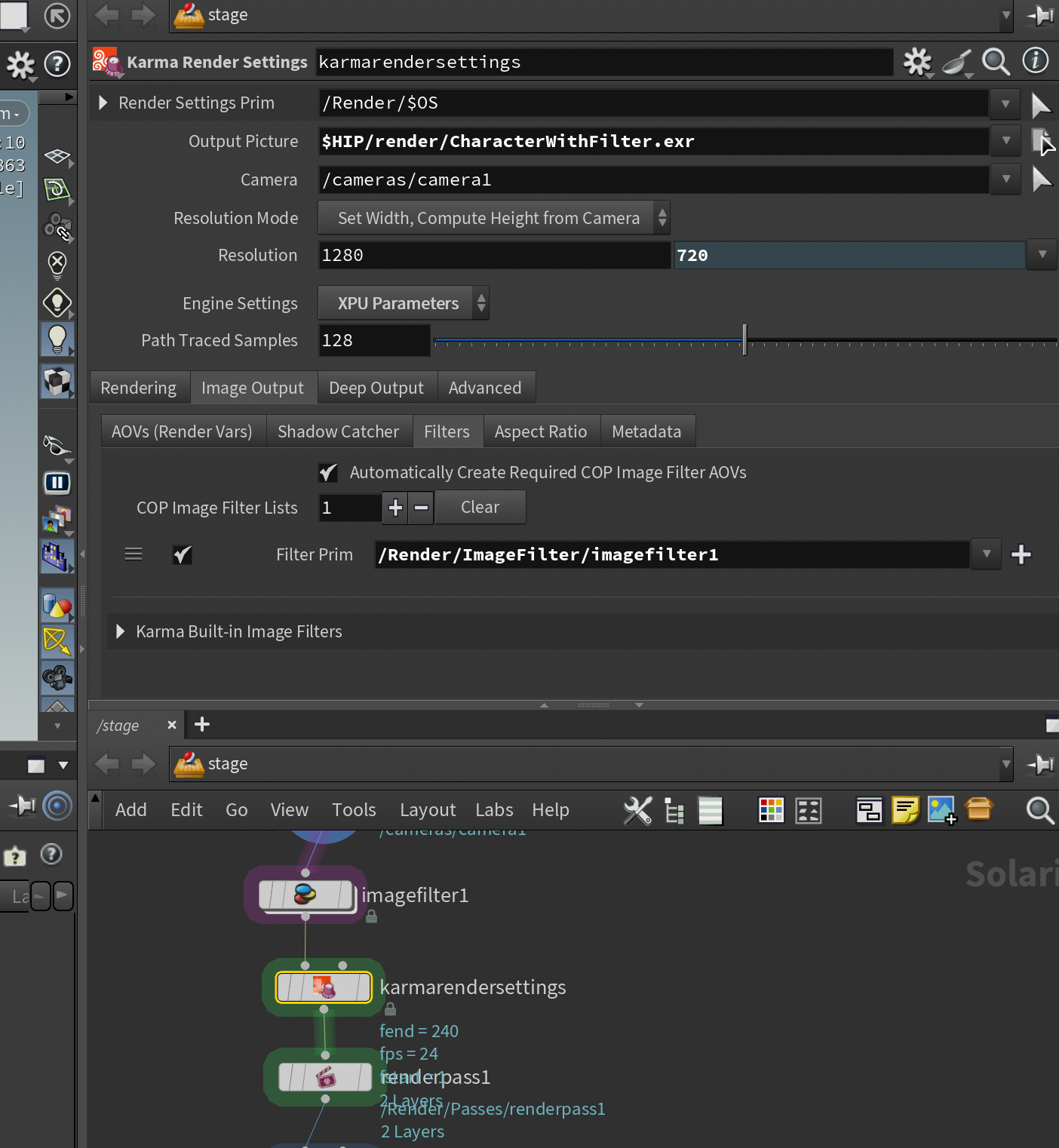Toggle the normal lighting bulb icon

57,340
